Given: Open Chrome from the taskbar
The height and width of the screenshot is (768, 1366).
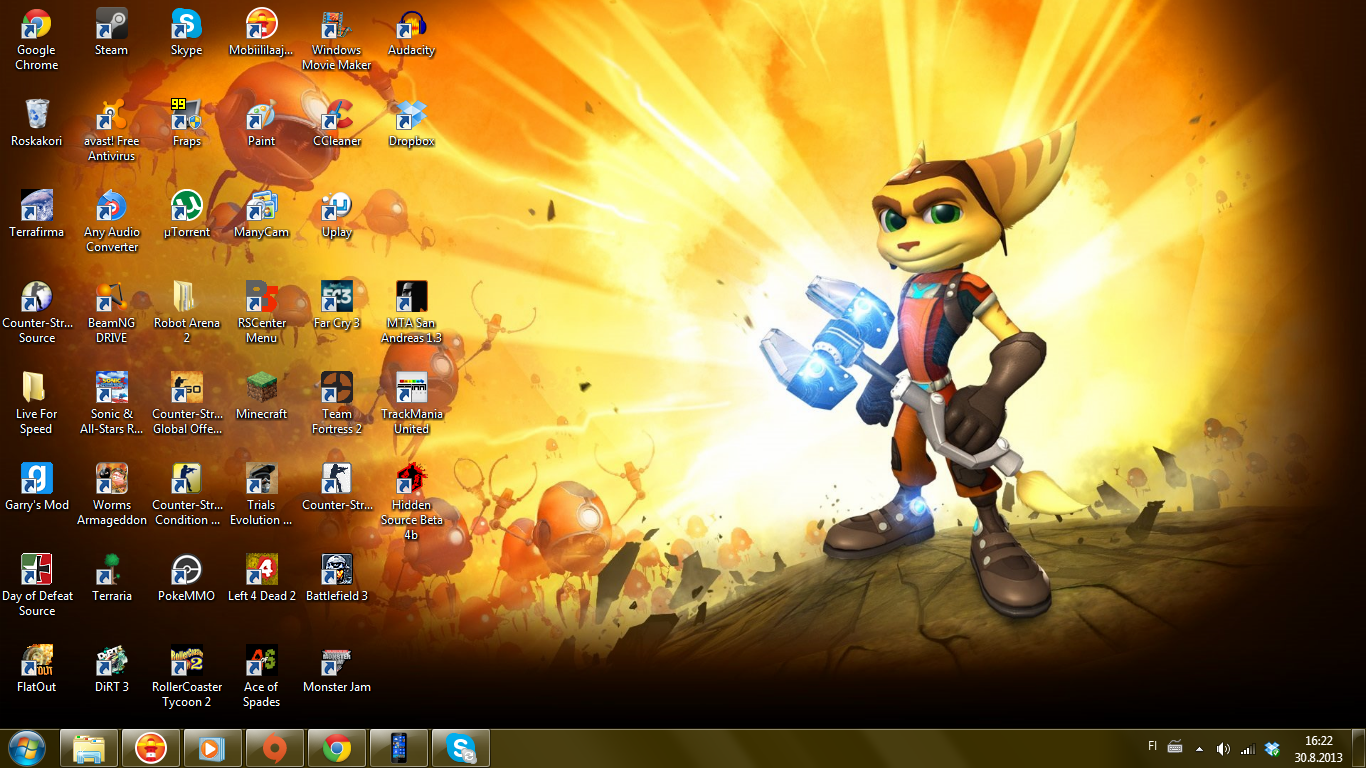Looking at the screenshot, I should 337,748.
